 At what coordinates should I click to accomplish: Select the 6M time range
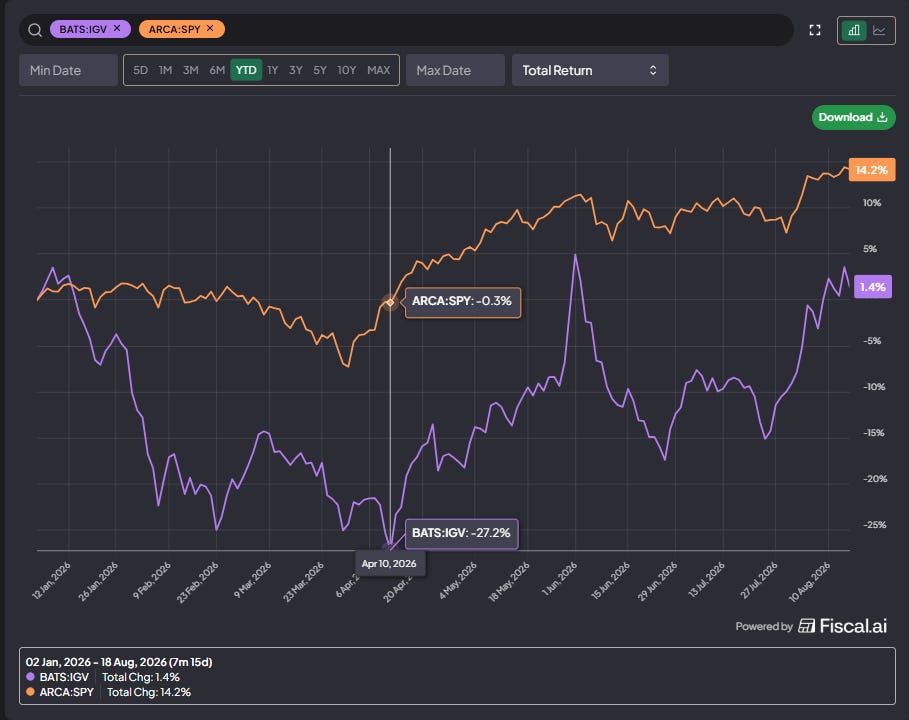[x=217, y=70]
